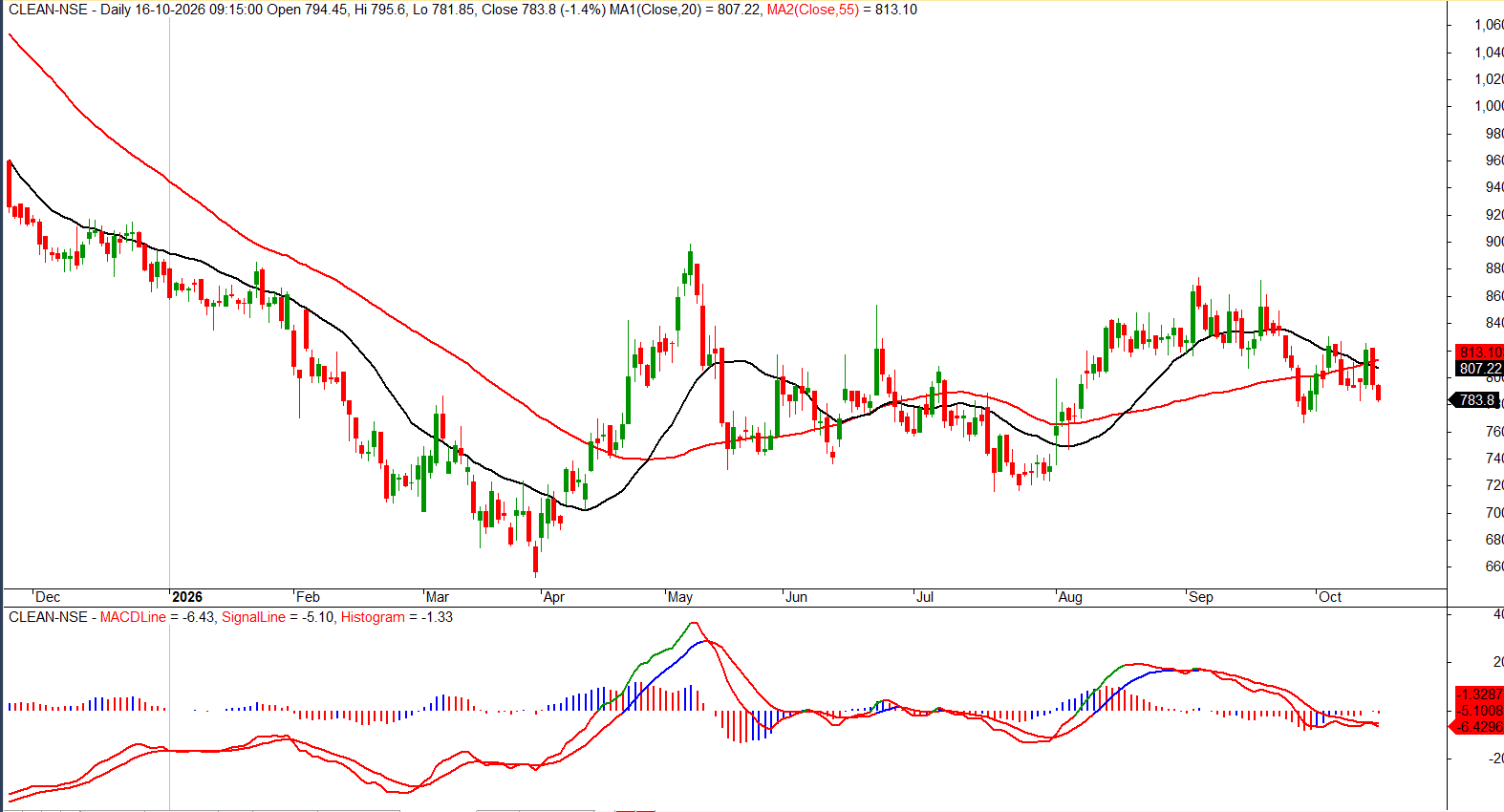This screenshot has width=1504, height=812.
Task: Select the 2026 year label on time axis
Action: click(187, 597)
